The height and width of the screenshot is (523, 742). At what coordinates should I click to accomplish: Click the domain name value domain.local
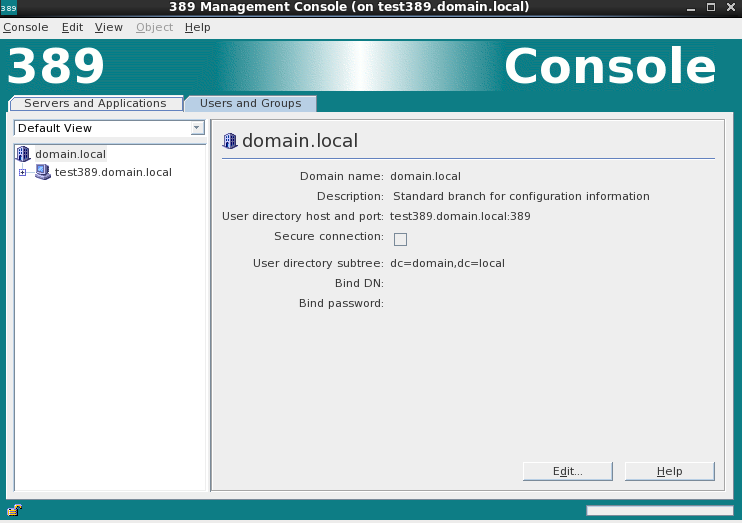[425, 176]
